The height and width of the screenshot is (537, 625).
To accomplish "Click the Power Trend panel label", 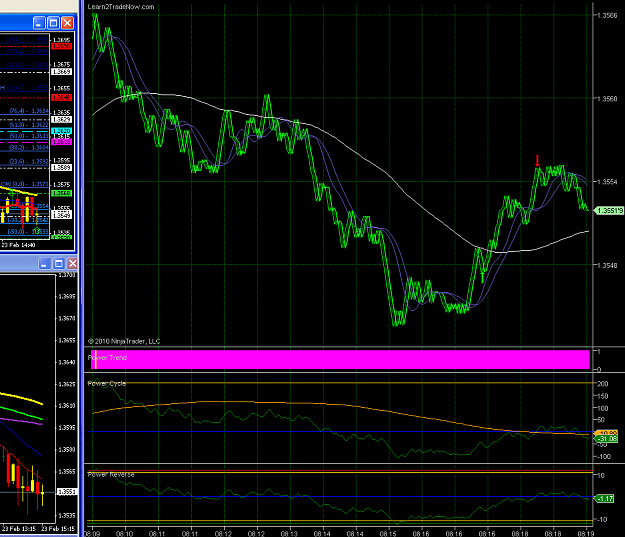I will 107,358.
